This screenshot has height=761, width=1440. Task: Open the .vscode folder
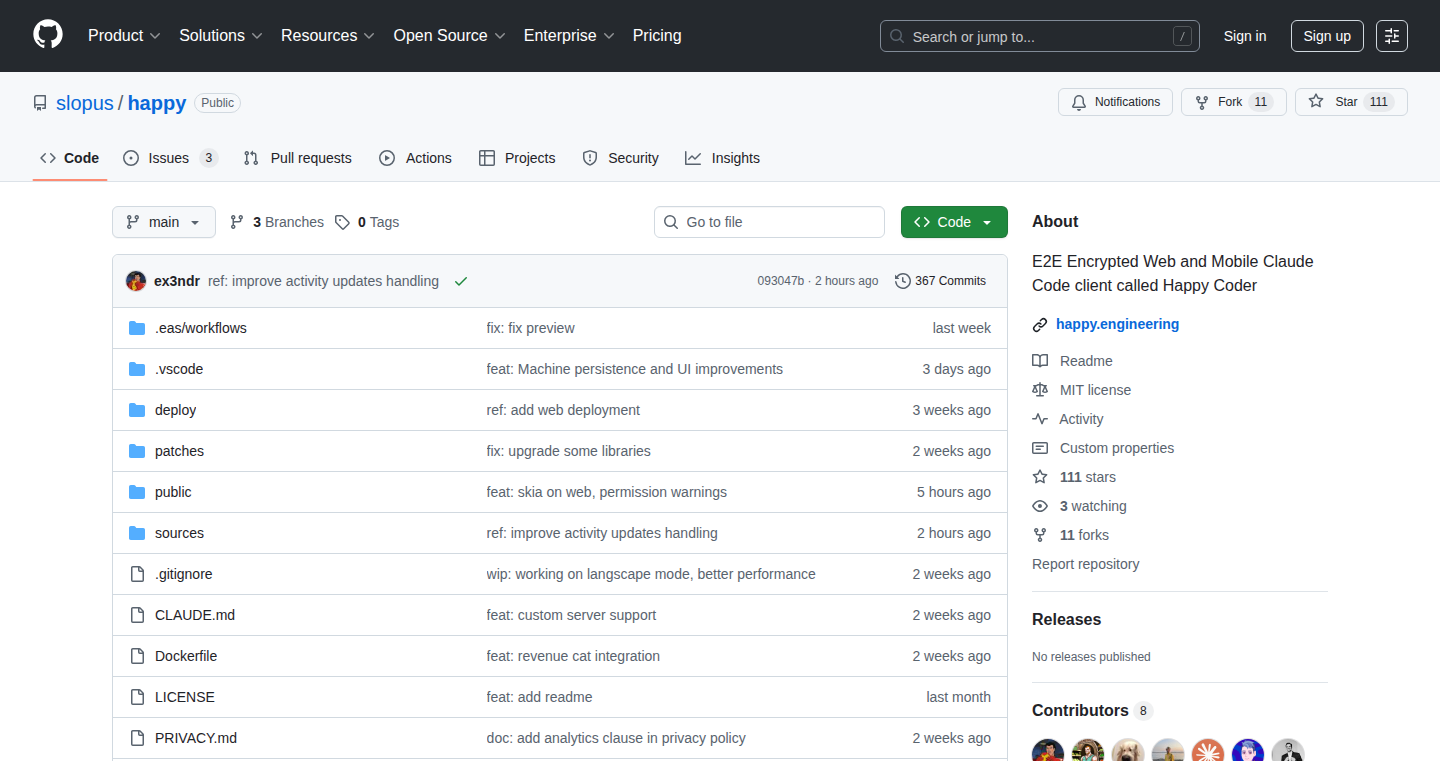179,369
